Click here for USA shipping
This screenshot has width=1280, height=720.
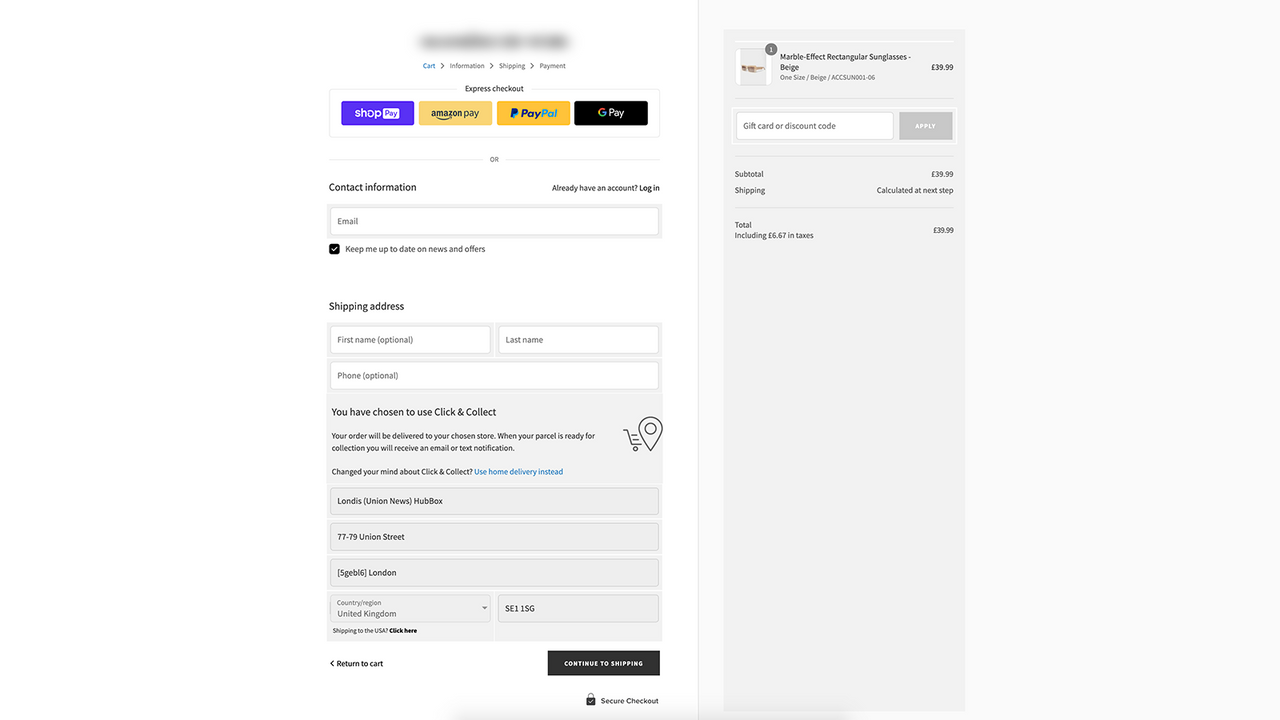point(404,630)
